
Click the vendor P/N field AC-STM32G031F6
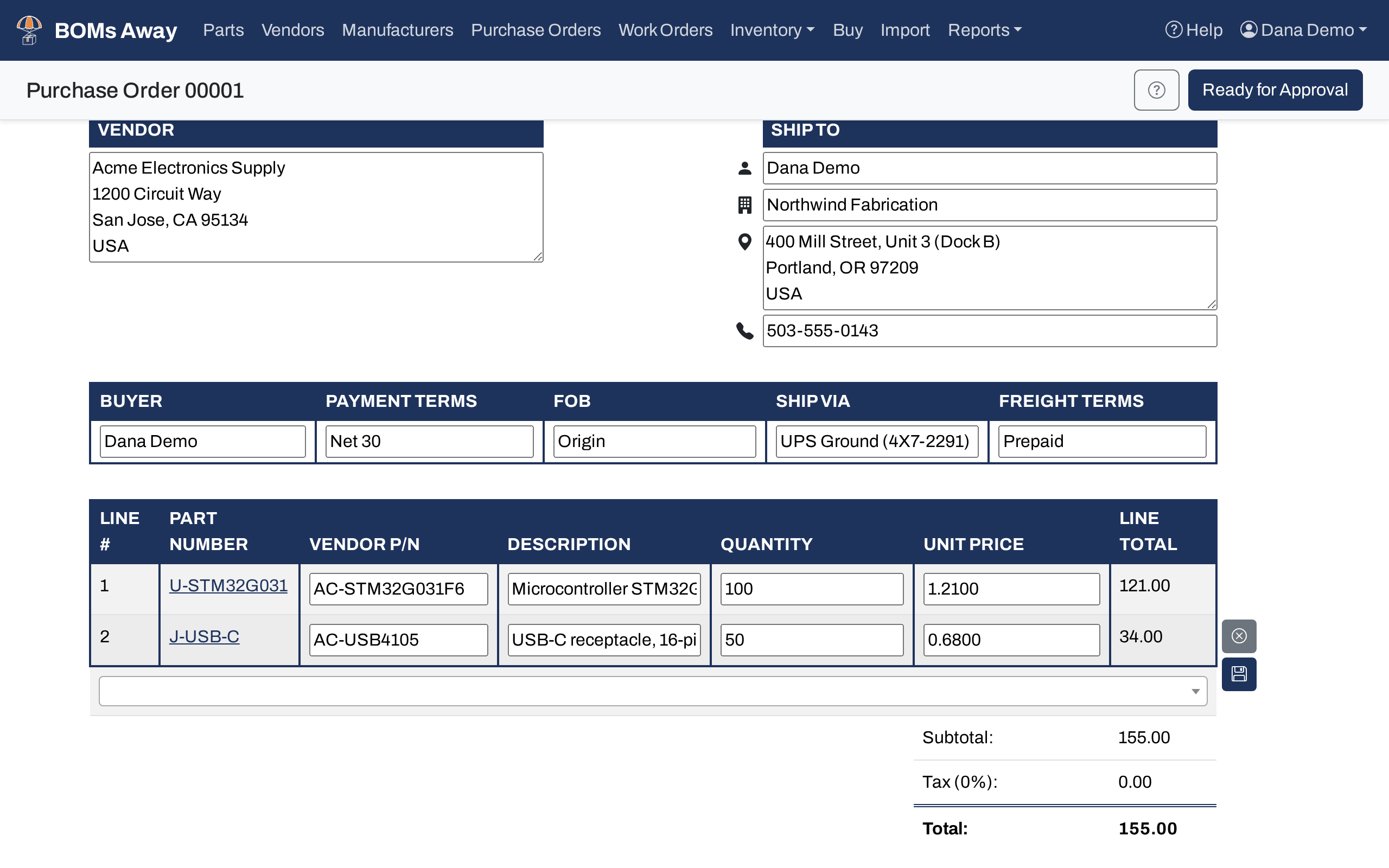tap(398, 589)
